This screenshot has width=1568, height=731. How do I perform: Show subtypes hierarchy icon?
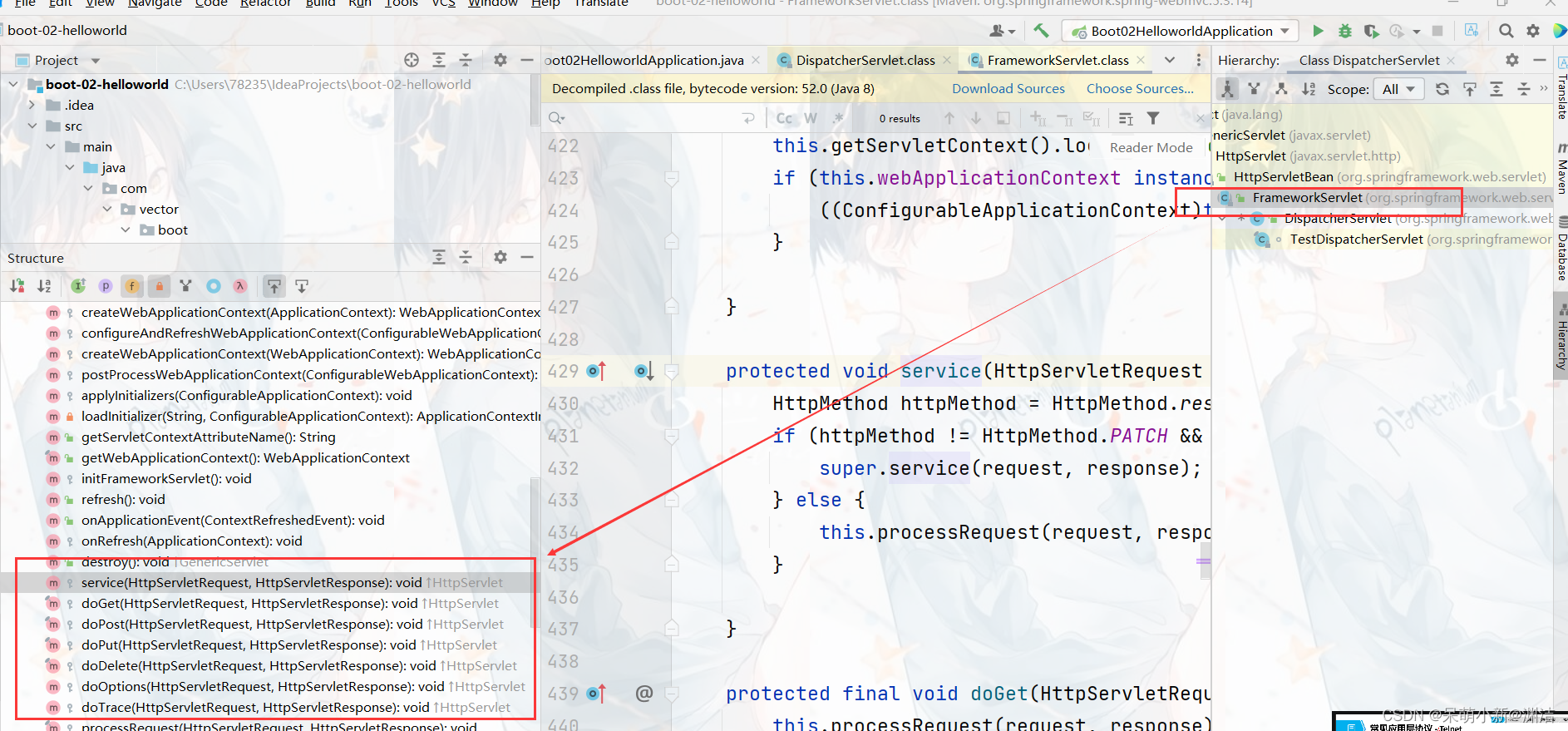pos(1281,89)
